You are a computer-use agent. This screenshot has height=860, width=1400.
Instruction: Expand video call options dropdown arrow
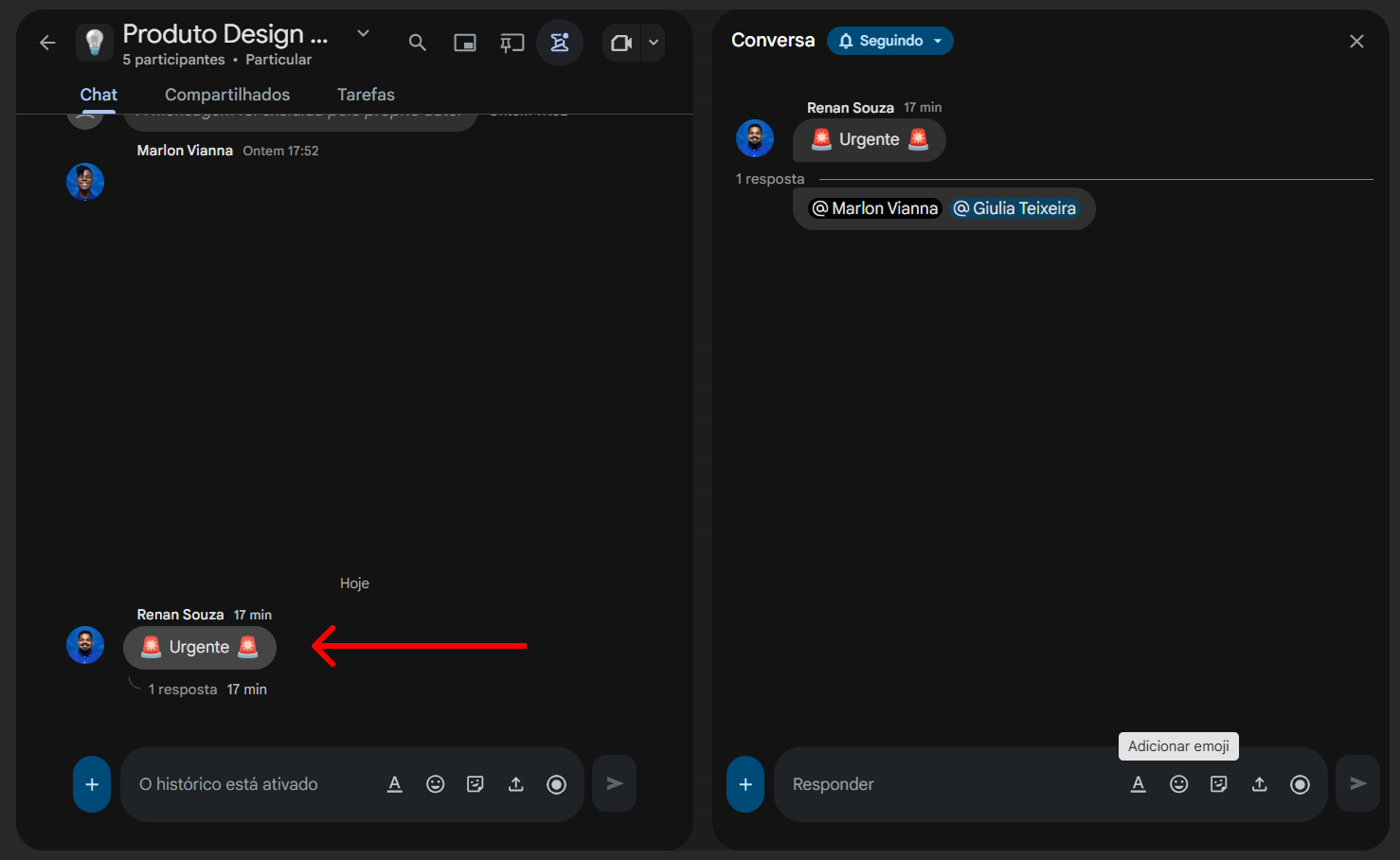(x=654, y=43)
